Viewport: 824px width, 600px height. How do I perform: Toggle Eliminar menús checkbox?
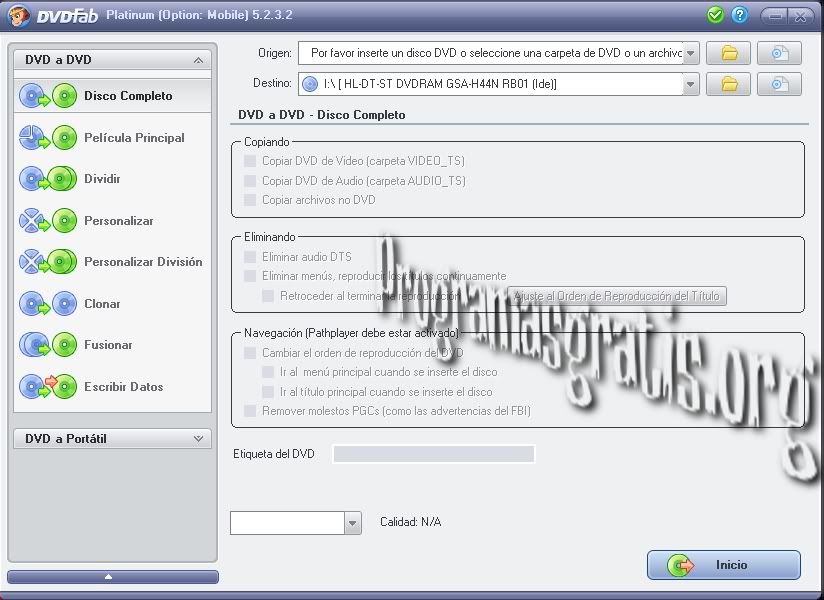click(250, 276)
